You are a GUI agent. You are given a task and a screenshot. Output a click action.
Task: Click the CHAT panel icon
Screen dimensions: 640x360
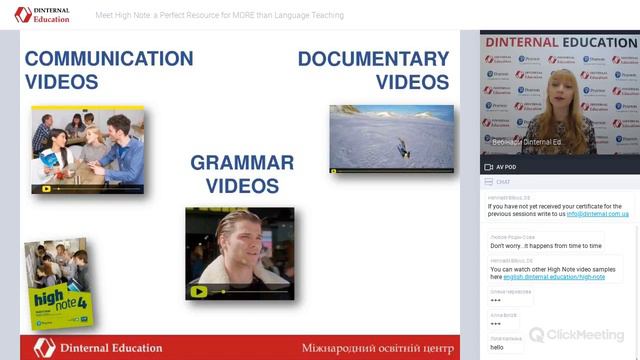489,182
